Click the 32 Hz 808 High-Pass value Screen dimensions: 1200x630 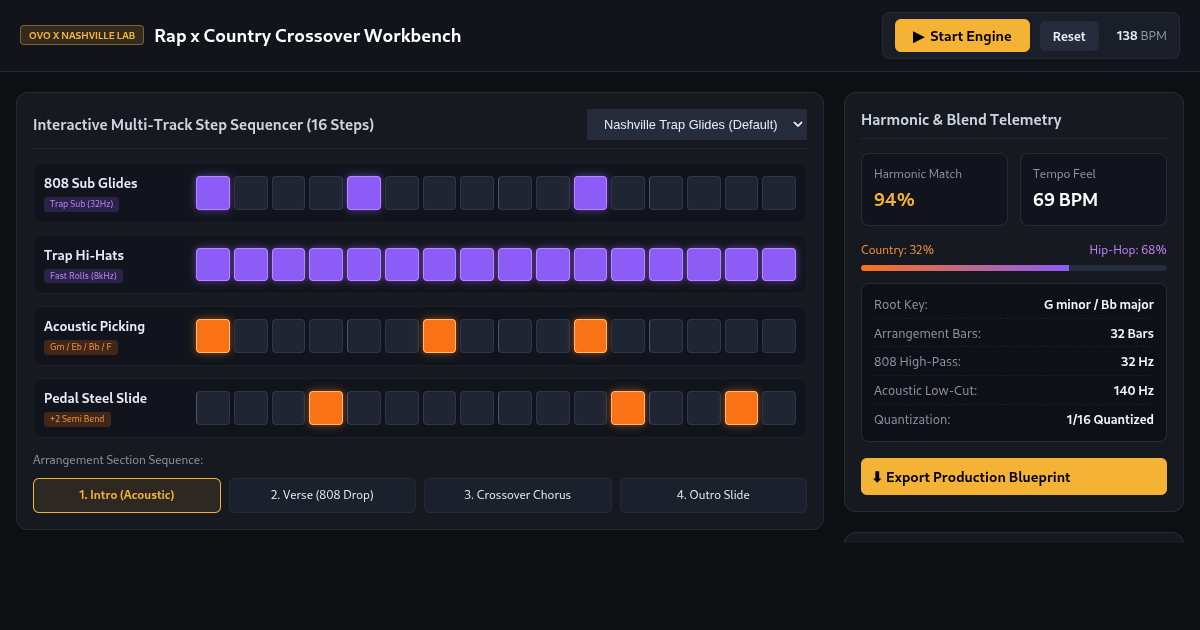click(1137, 361)
